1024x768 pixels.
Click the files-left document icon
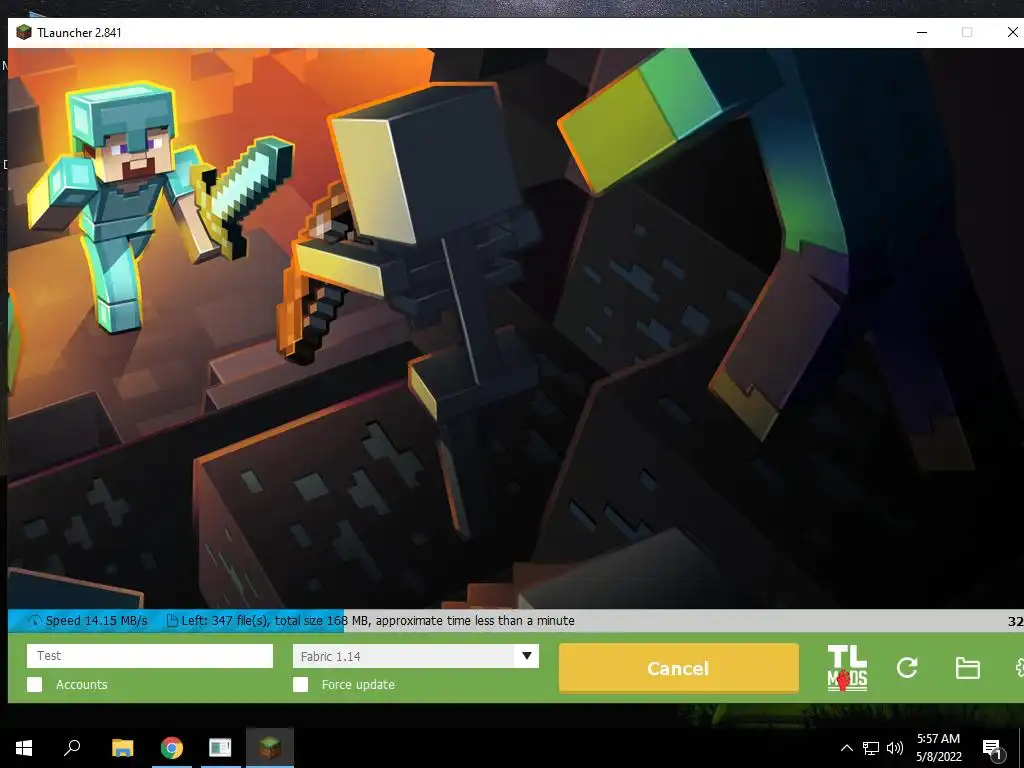click(x=172, y=621)
